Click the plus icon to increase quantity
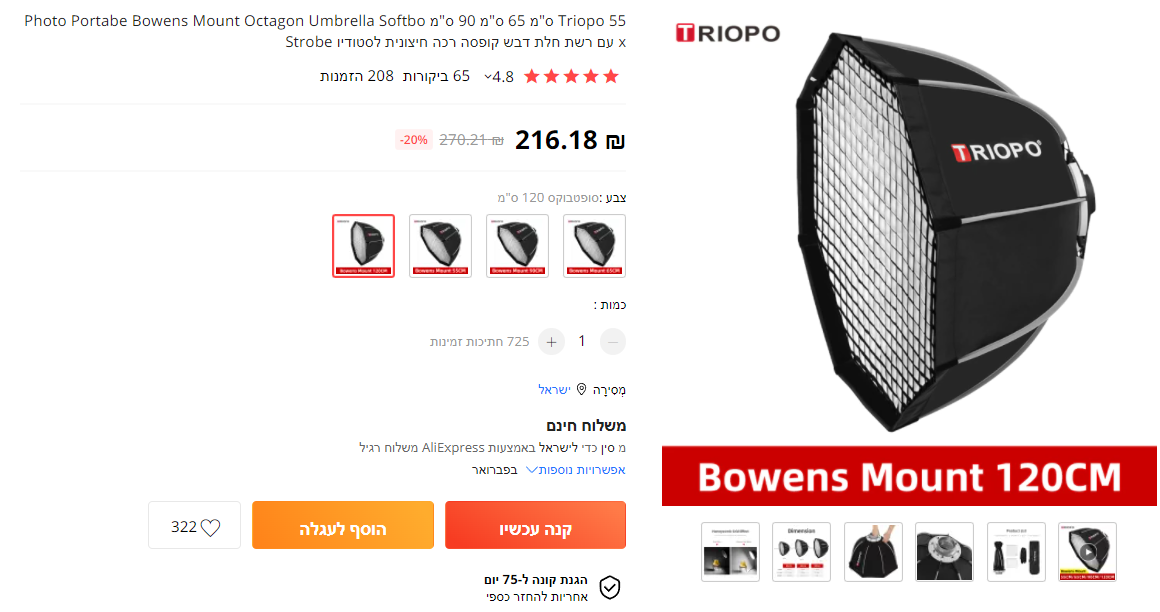 point(551,342)
